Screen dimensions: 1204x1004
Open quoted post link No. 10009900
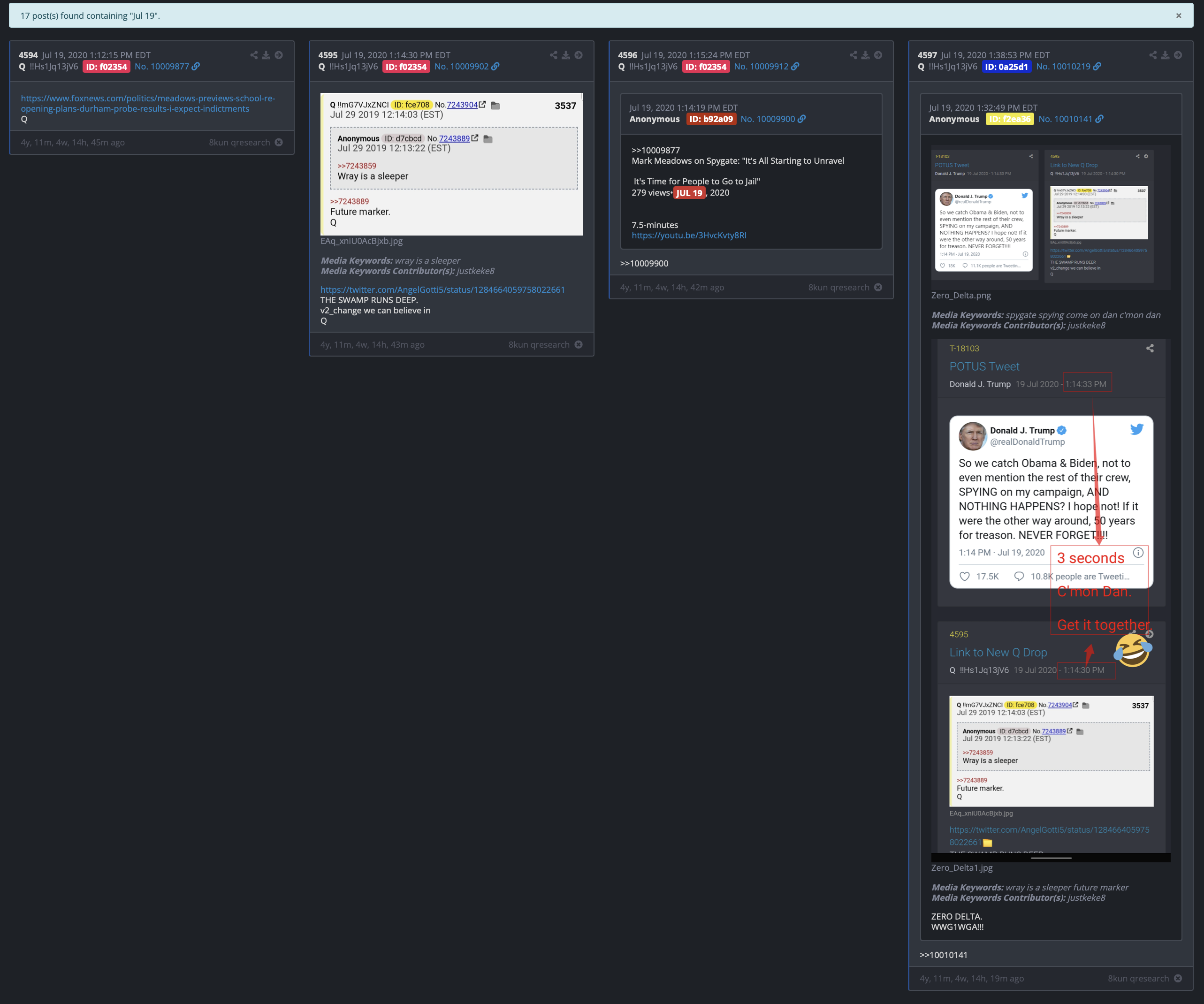click(768, 119)
